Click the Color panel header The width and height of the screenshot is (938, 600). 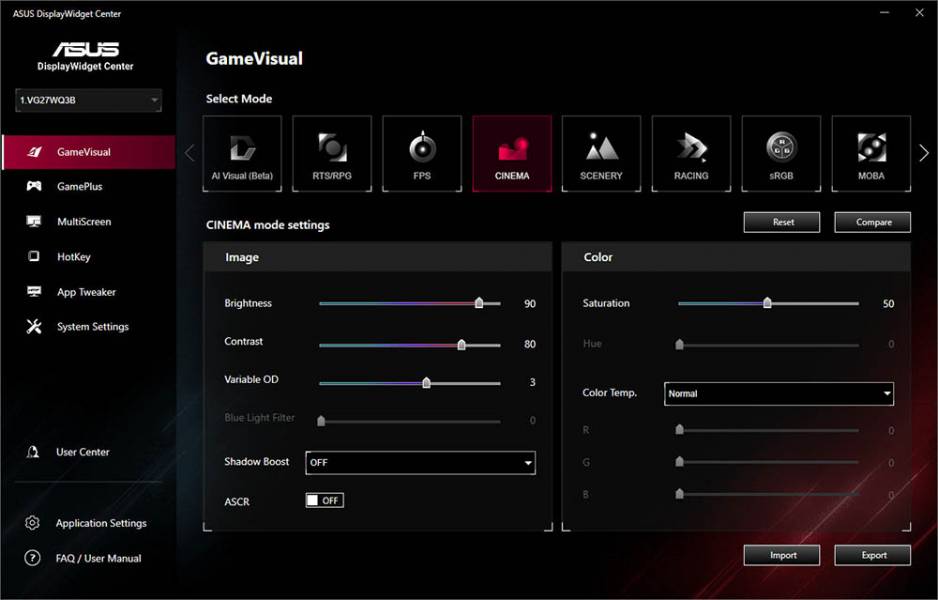(736, 257)
